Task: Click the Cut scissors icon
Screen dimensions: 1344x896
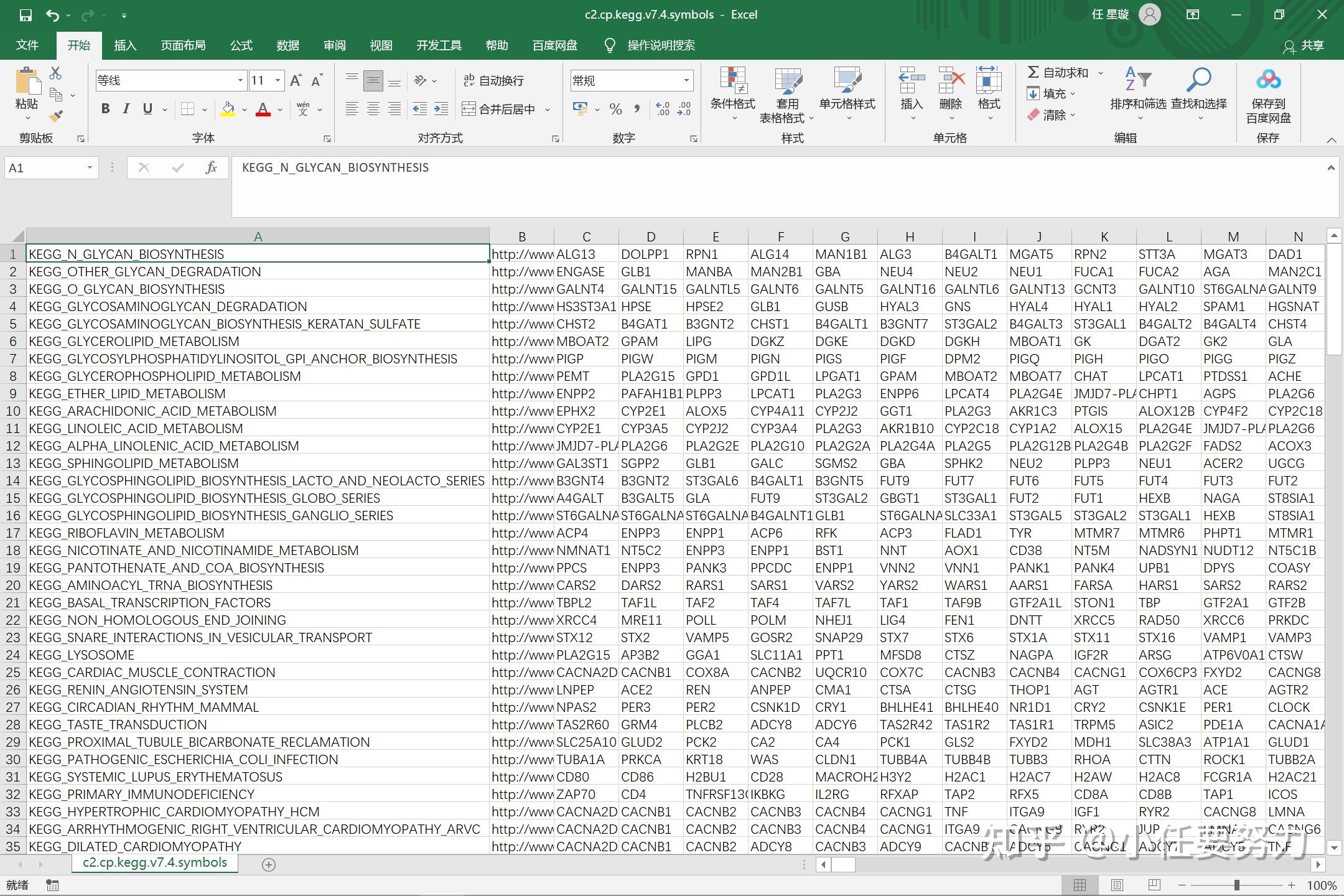Action: [x=55, y=73]
